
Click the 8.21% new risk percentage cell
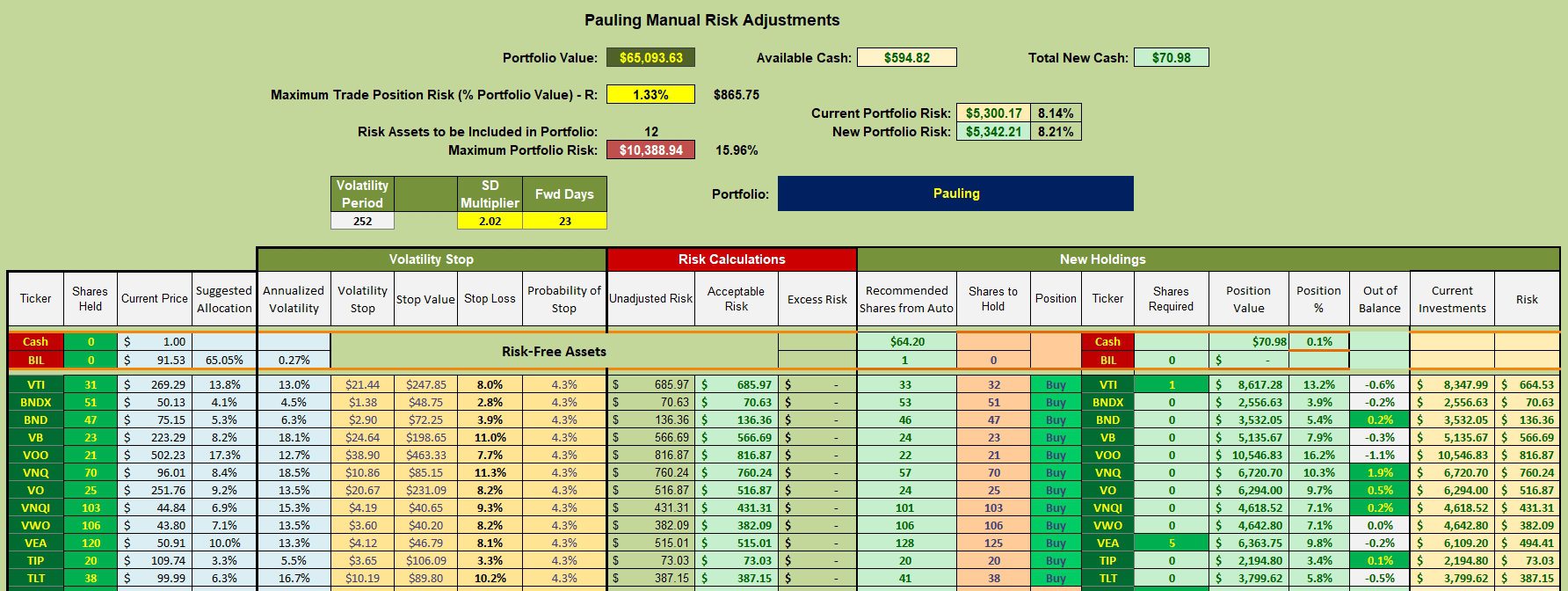point(1056,131)
